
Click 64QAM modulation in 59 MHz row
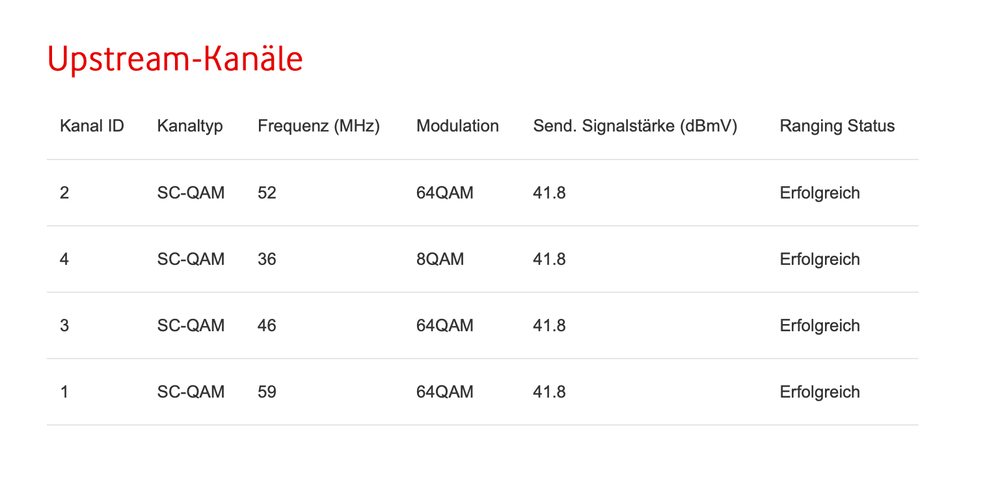click(x=444, y=392)
